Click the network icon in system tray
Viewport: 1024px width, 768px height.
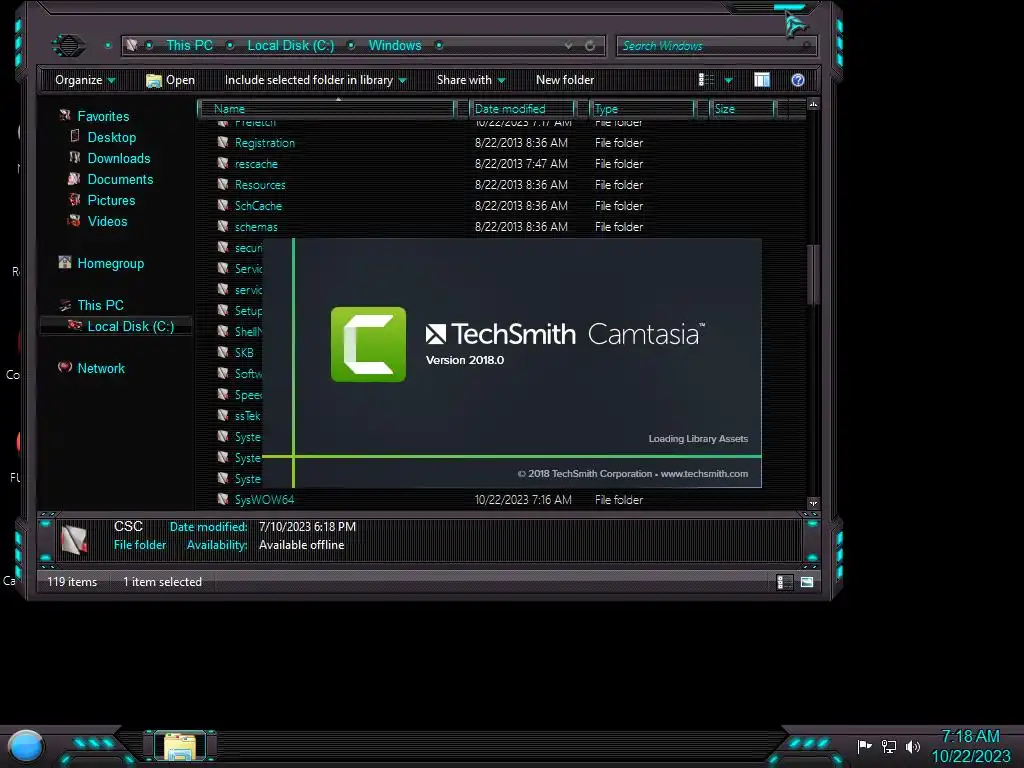coord(888,746)
